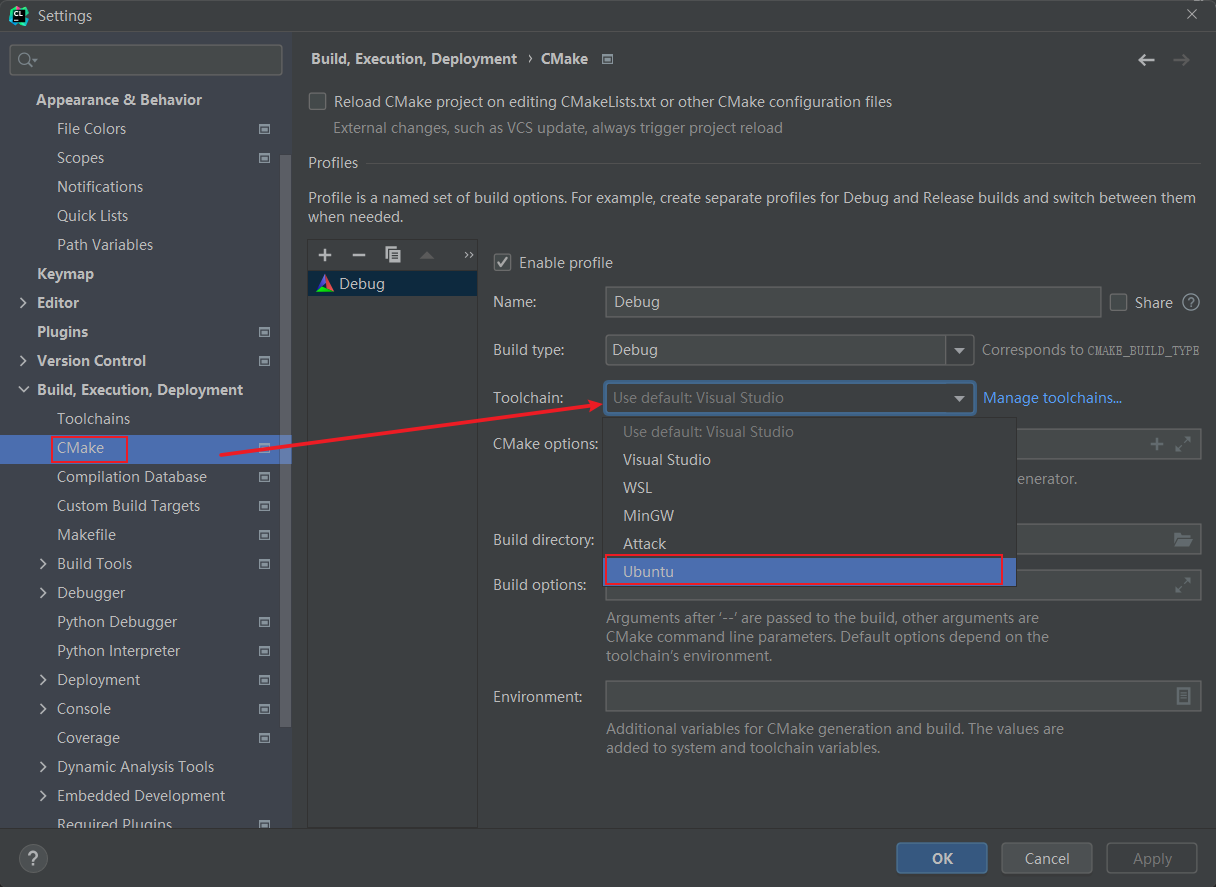Click project-level icon on Plugins row
The width and height of the screenshot is (1216, 887).
[265, 332]
